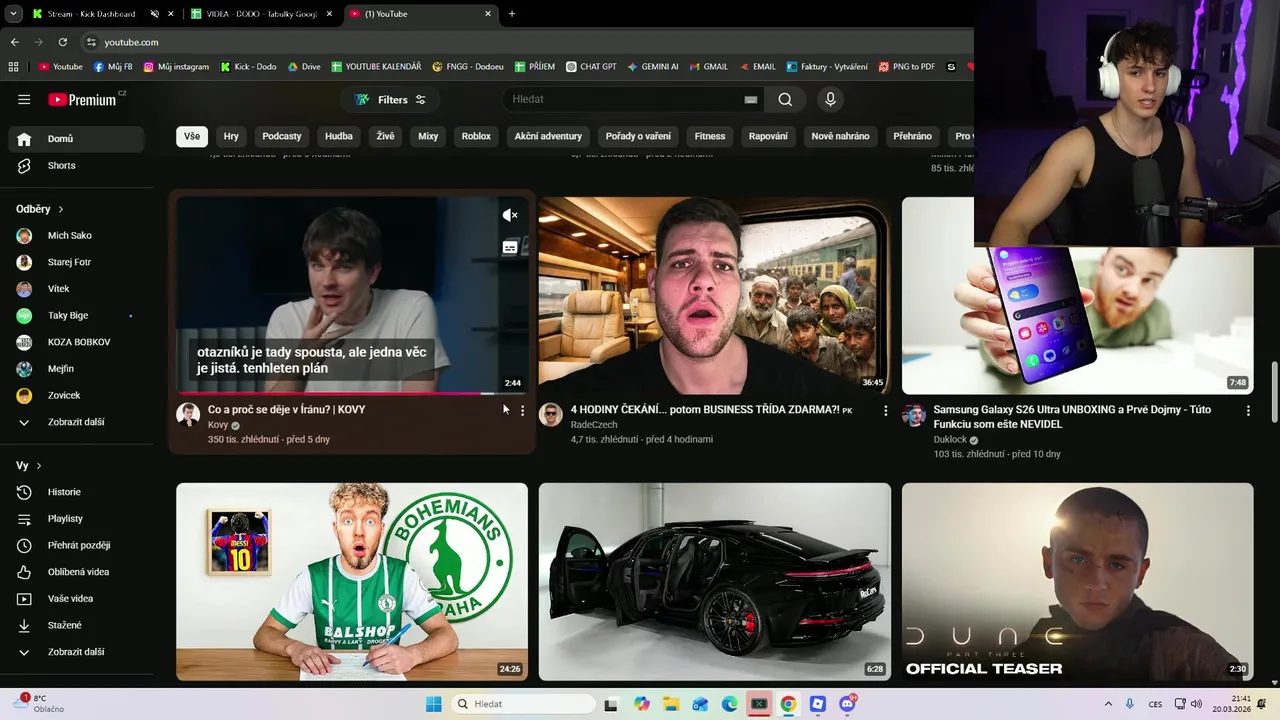The height and width of the screenshot is (720, 1280).
Task: Open the Kovy channel avatar
Action: pos(188,415)
